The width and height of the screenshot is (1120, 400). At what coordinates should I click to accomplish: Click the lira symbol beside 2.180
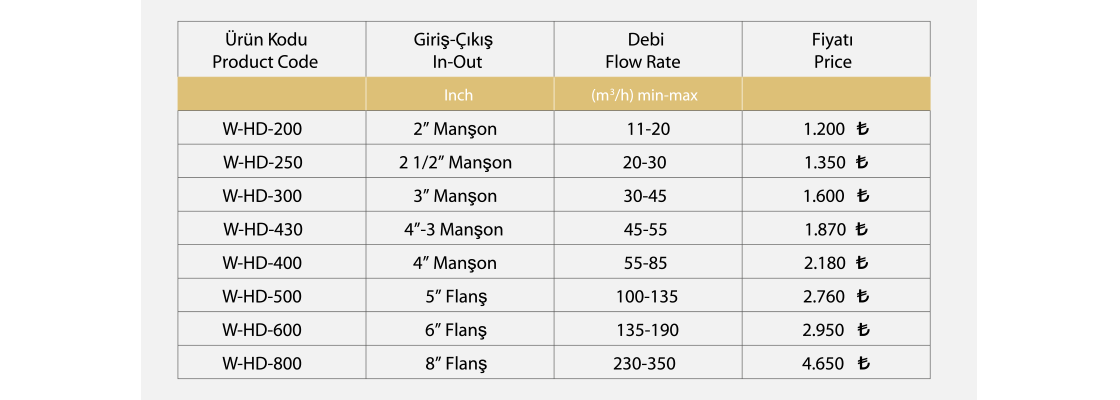(x=864, y=263)
